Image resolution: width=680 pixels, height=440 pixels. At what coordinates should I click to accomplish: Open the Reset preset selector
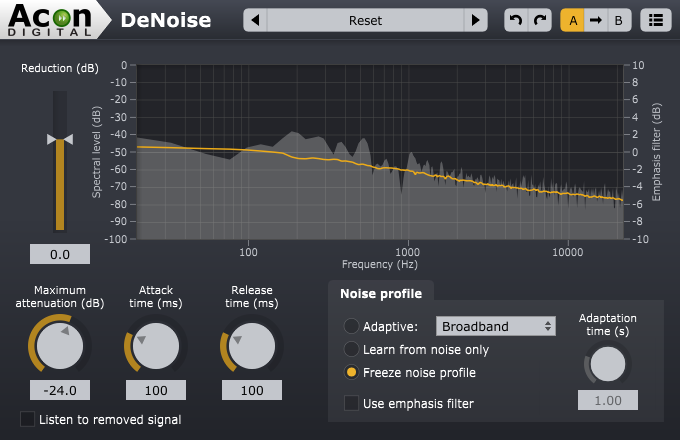[366, 20]
